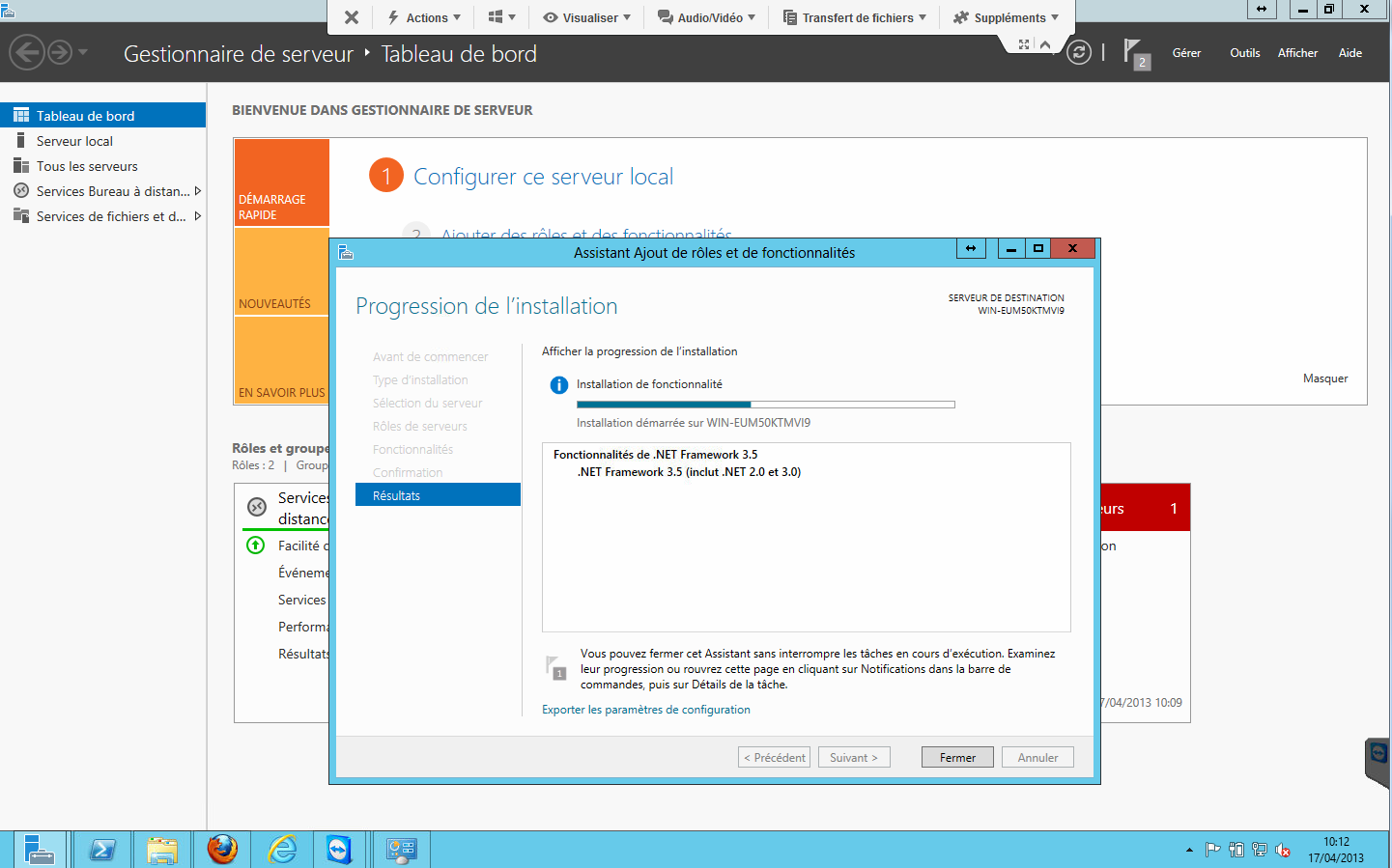Open the Outils menu
Screen dimensions: 1392x868
(1244, 53)
